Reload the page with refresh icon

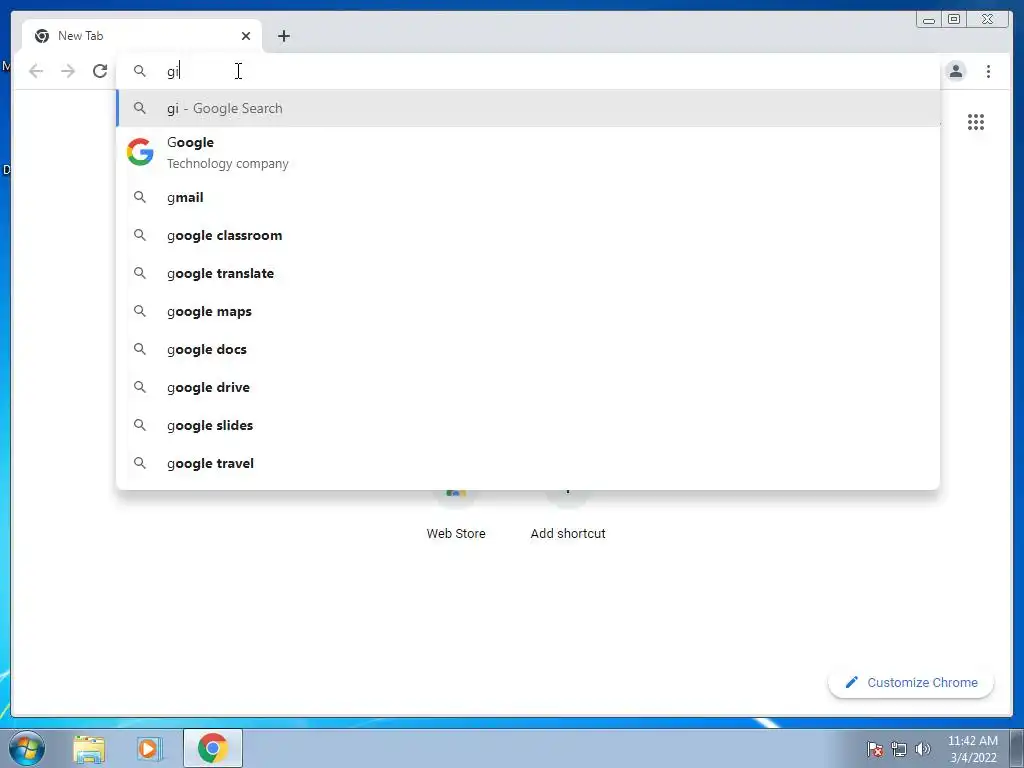click(100, 71)
